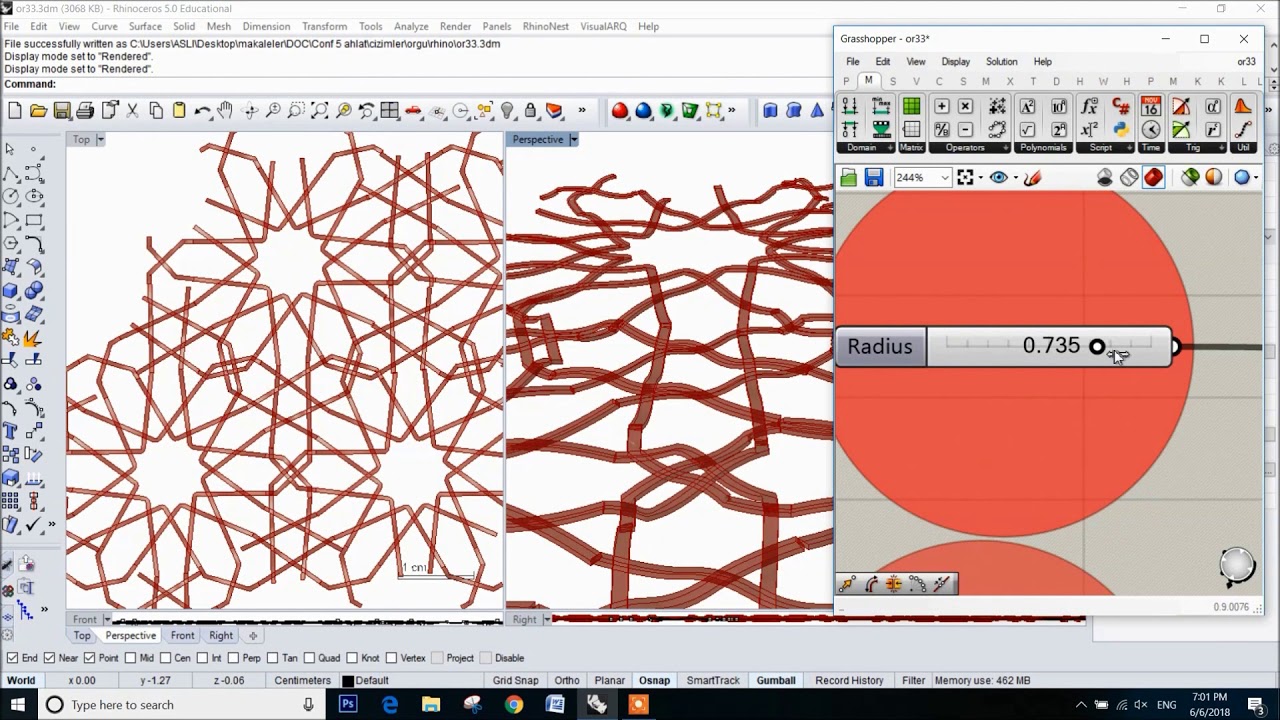Viewport: 1280px width, 720px height.
Task: Open the Transform menu in Rhino
Action: [x=325, y=26]
